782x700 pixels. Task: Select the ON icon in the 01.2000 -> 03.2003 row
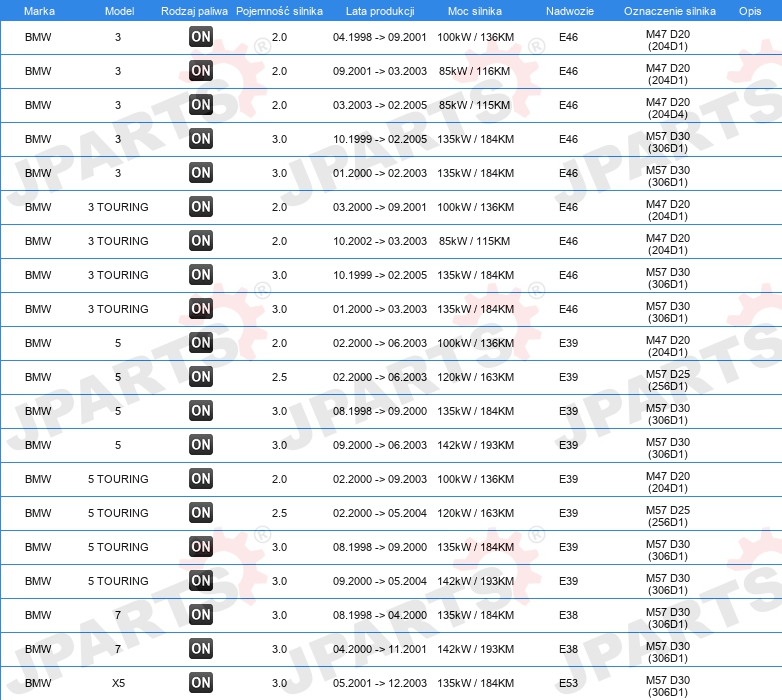pyautogui.click(x=201, y=309)
